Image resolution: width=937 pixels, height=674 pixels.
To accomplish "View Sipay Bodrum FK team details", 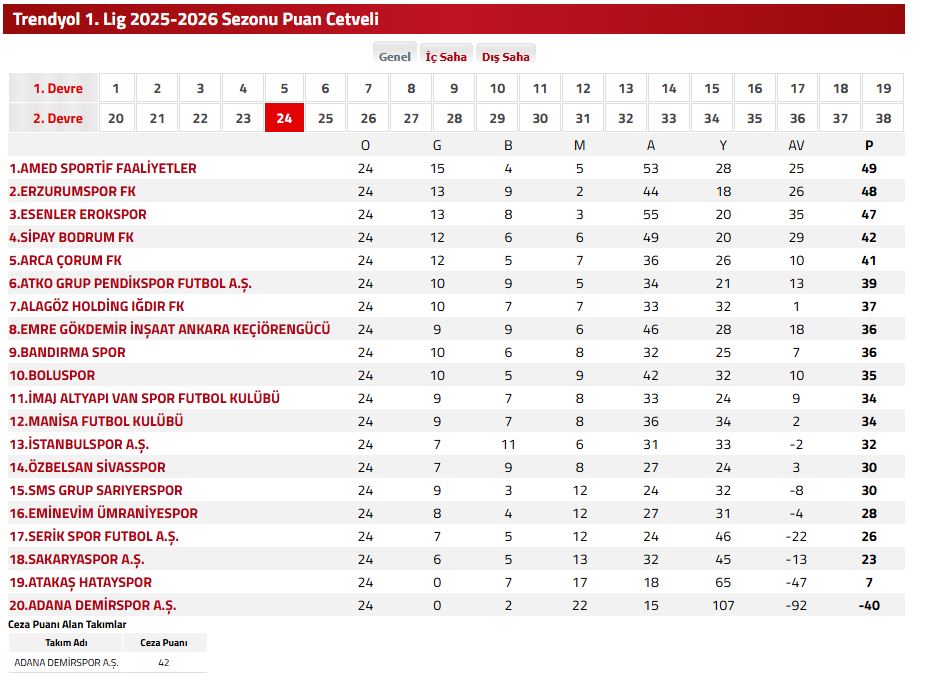I will pyautogui.click(x=71, y=237).
